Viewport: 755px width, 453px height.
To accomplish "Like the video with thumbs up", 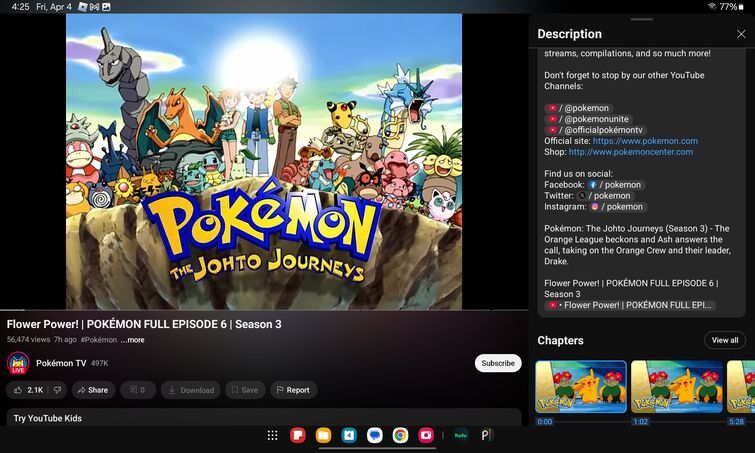I will 28,390.
